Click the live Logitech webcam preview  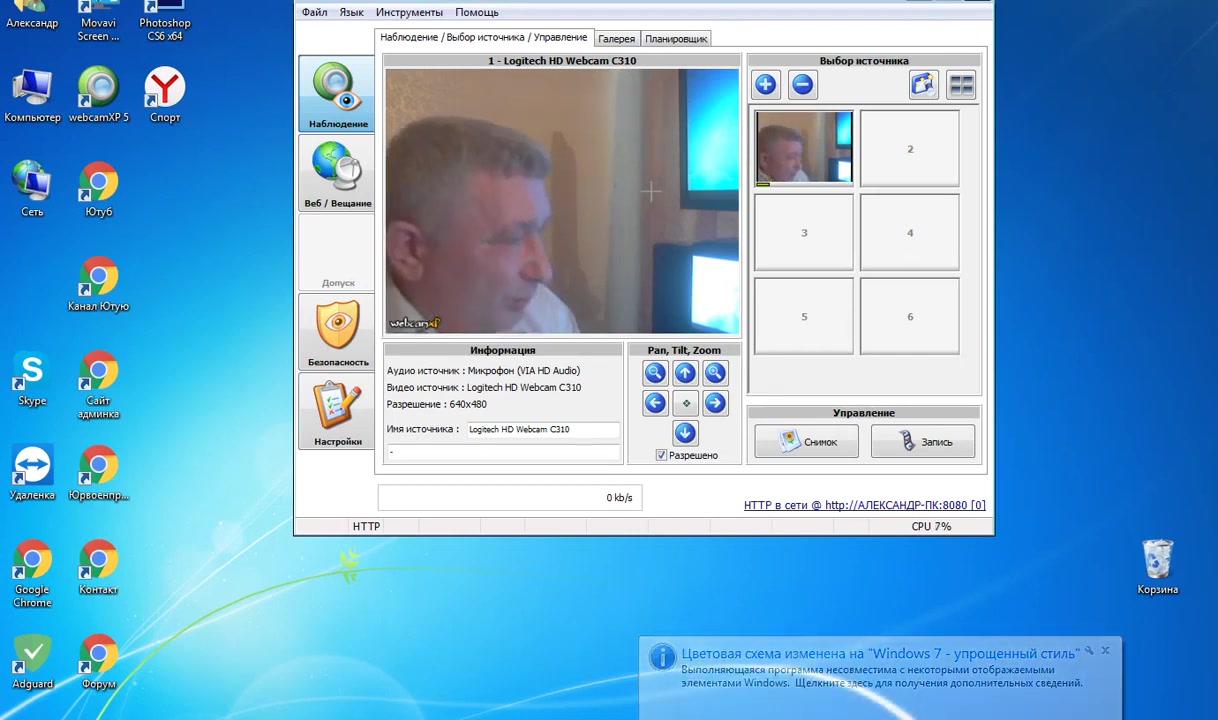pyautogui.click(x=562, y=201)
